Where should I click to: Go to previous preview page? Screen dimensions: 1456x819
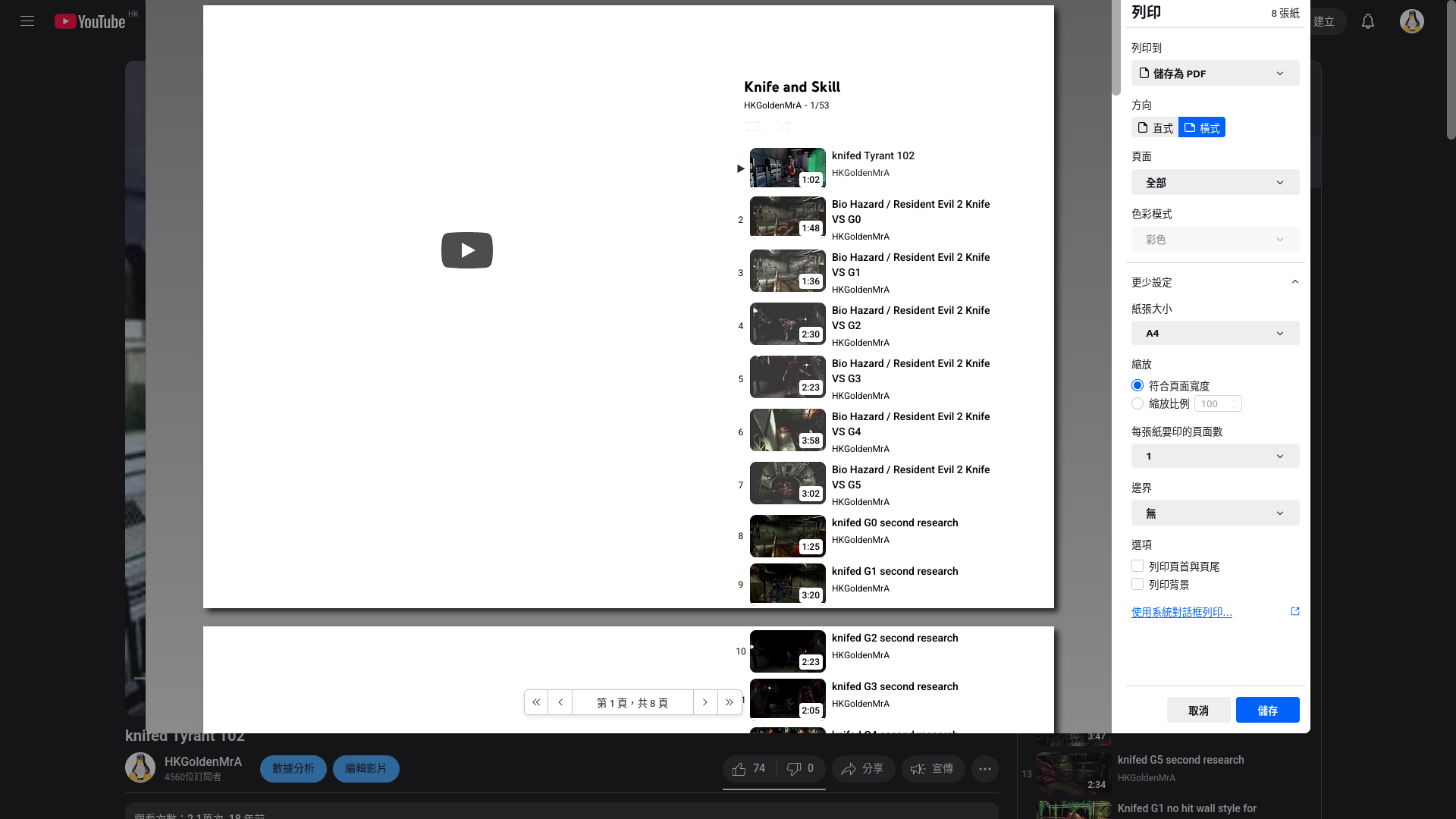[x=560, y=702]
